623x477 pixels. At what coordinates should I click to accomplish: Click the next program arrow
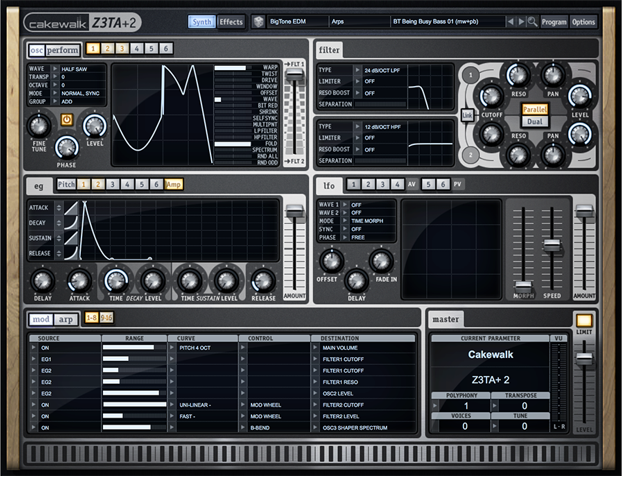pyautogui.click(x=521, y=21)
